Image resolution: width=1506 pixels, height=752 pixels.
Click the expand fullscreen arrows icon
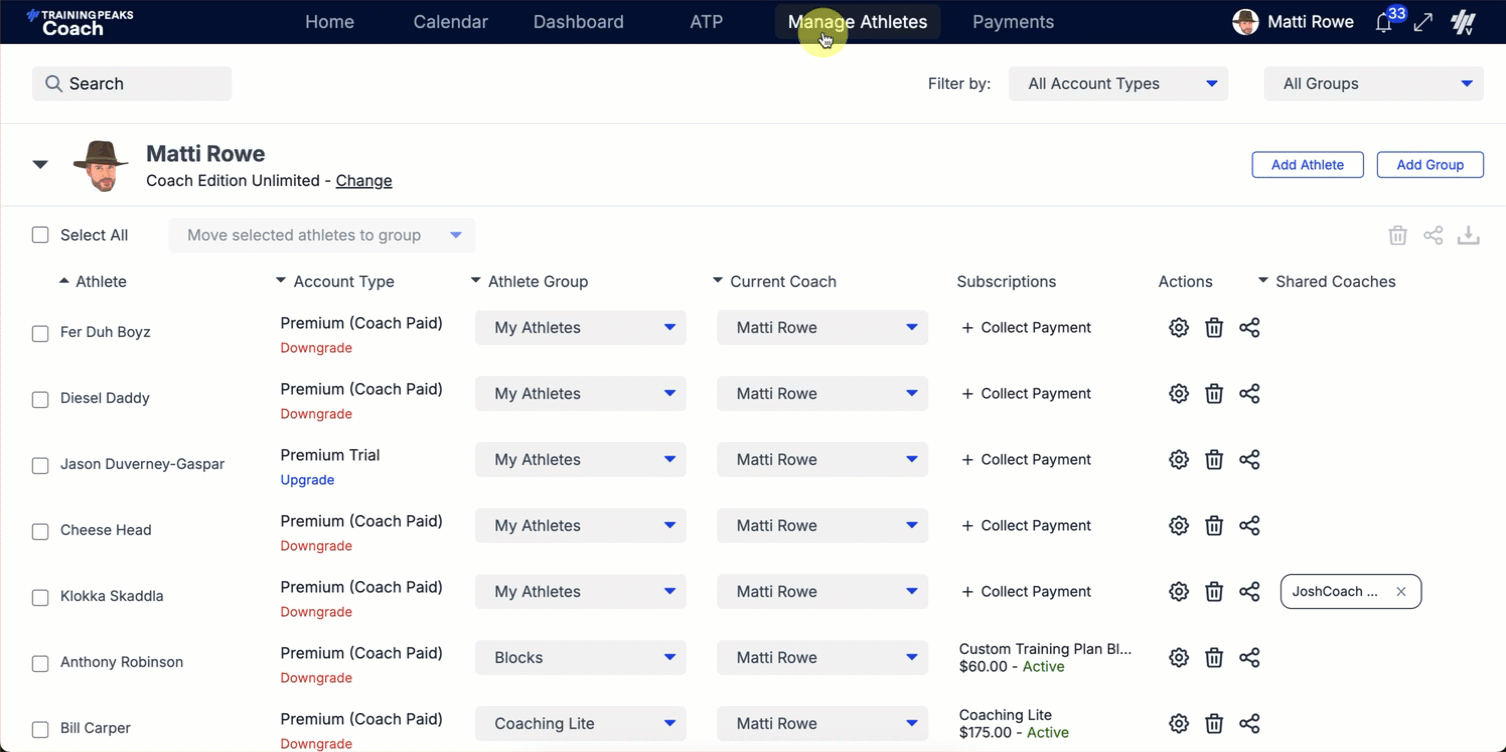pos(1423,22)
